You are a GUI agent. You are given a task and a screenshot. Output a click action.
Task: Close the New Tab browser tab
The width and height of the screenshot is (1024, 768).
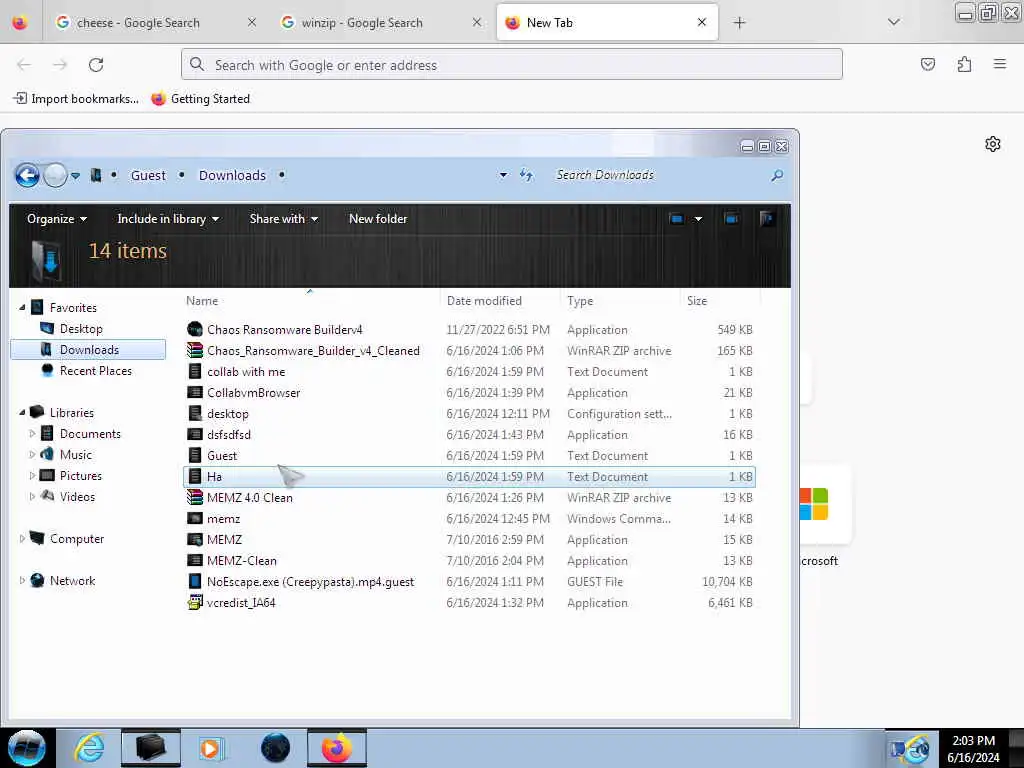702,22
